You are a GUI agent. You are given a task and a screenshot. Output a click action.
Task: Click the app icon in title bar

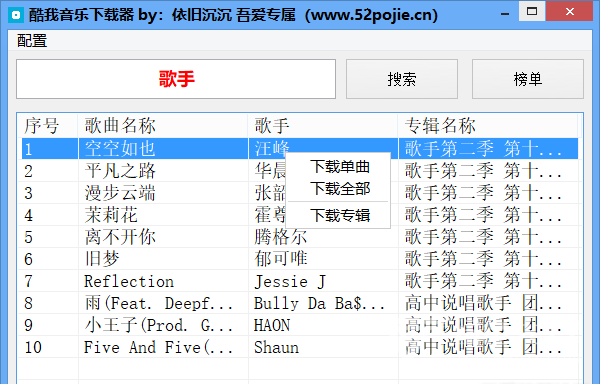(x=16, y=15)
